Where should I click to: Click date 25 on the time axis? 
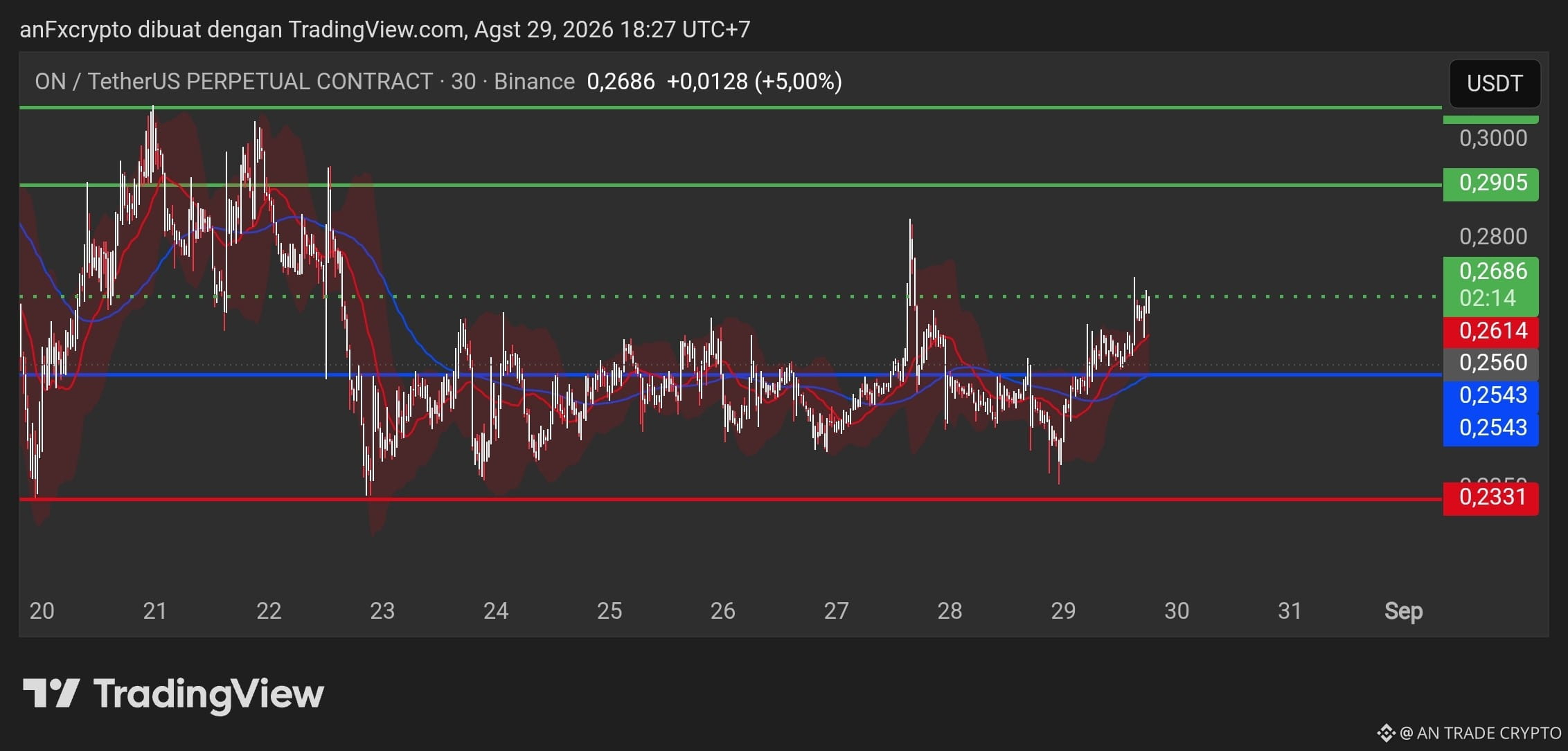[x=609, y=611]
